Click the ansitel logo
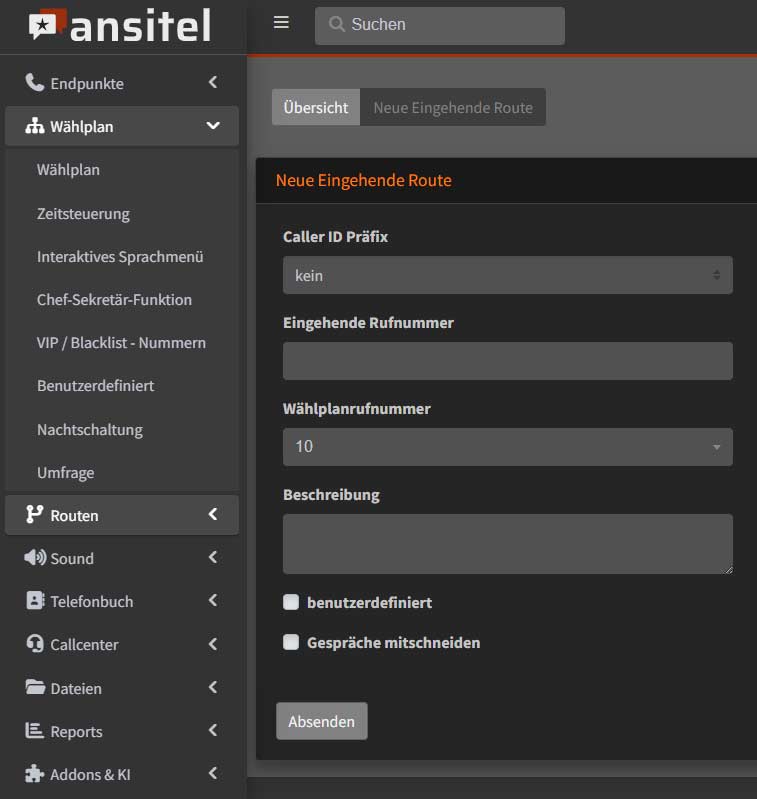Screen dimensions: 757x799 (x=120, y=25)
